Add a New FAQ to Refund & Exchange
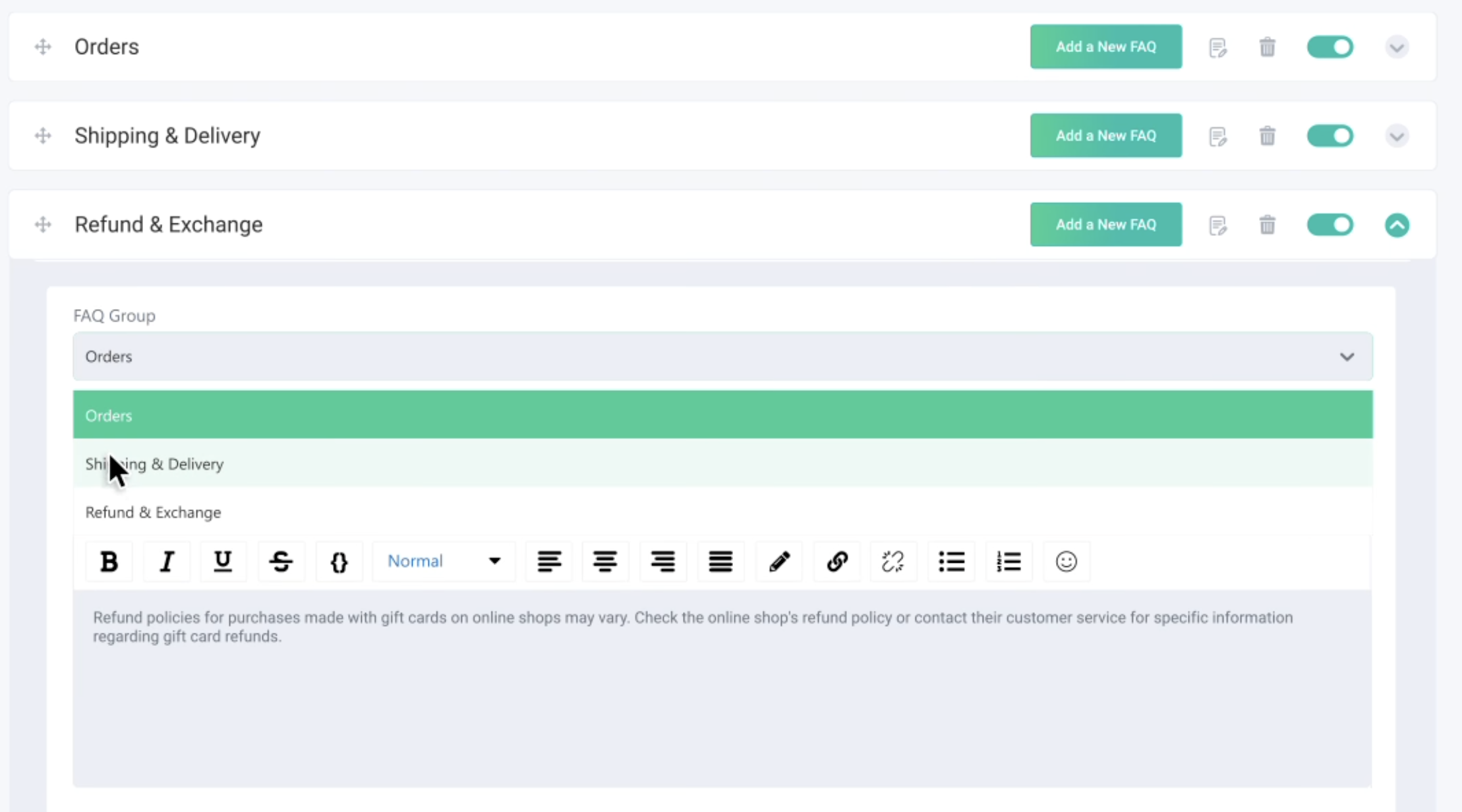The height and width of the screenshot is (812, 1462). pyautogui.click(x=1106, y=225)
